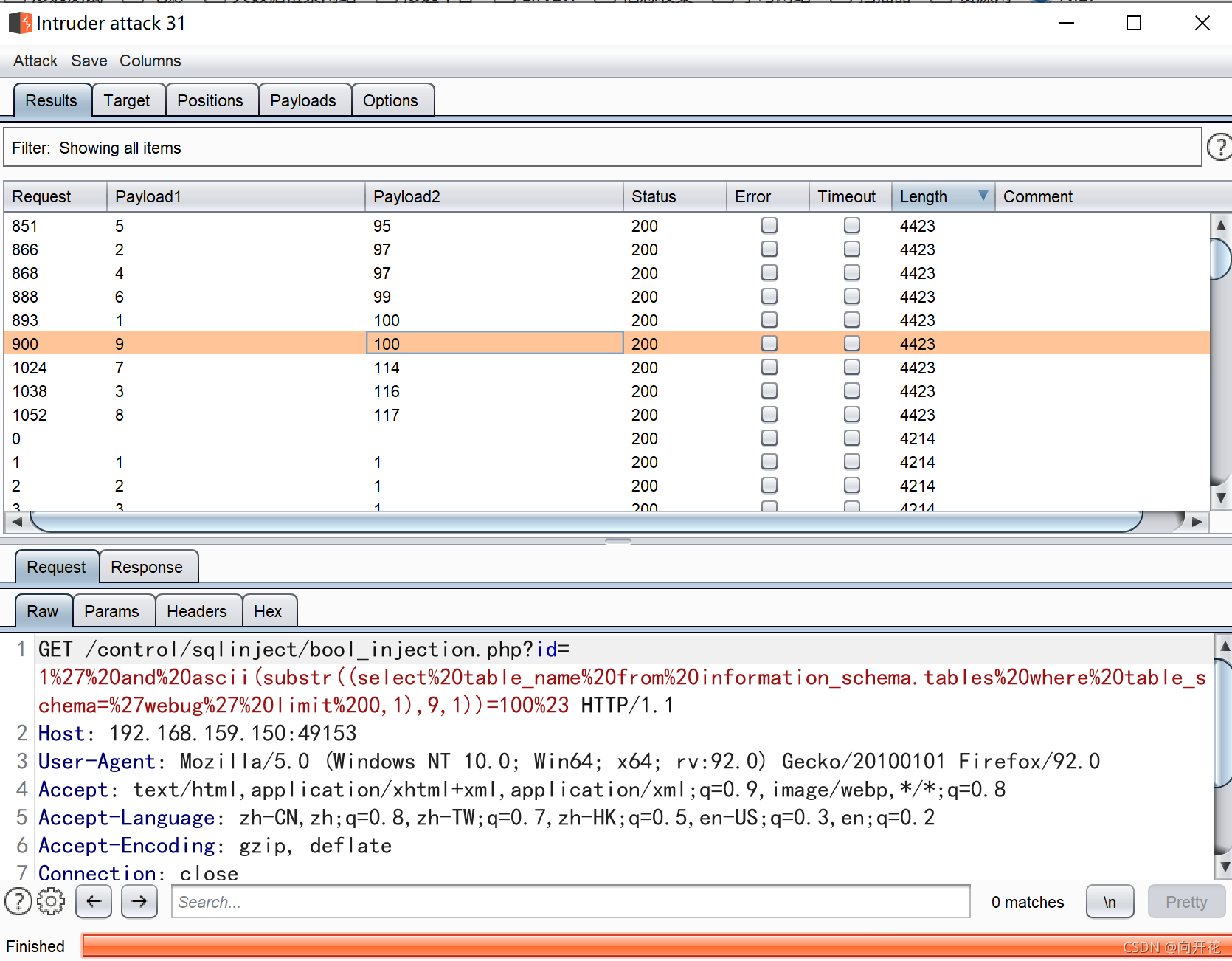
Task: Select the Request message tab
Action: (56, 567)
